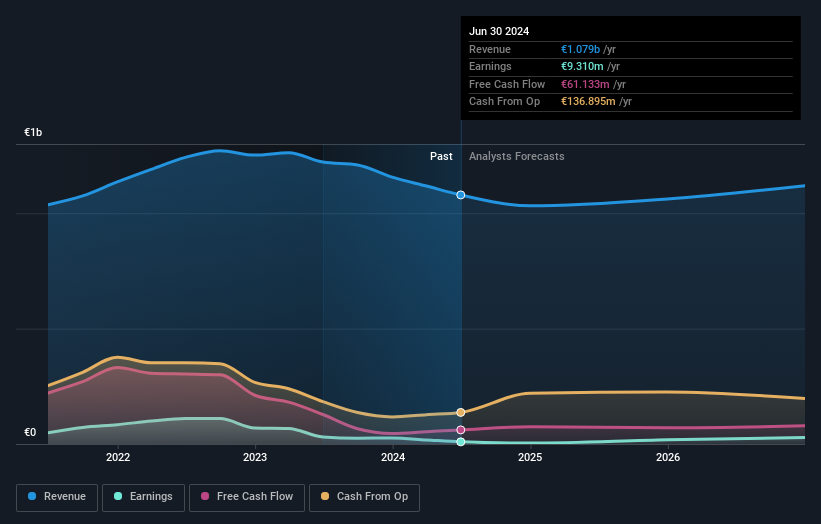This screenshot has height=524, width=821.
Task: Click the €61.133m free cash flow value
Action: coord(585,84)
